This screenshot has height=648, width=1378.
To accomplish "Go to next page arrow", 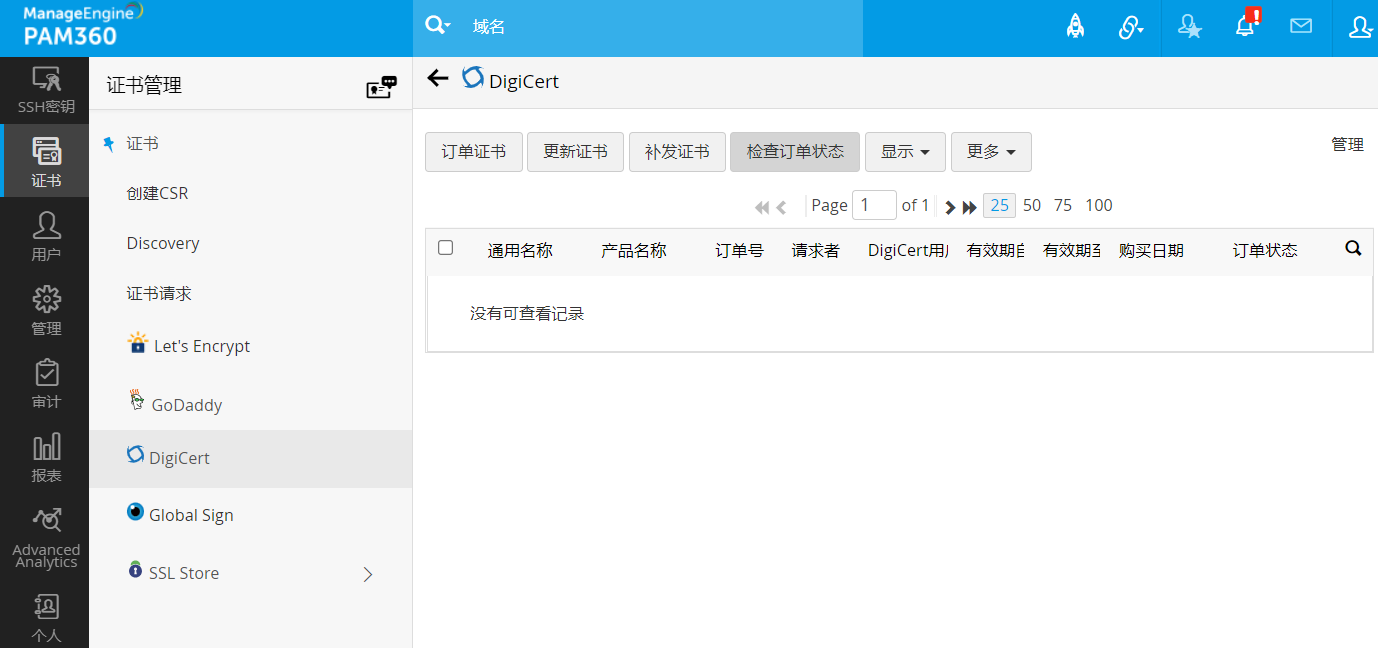I will pos(950,207).
